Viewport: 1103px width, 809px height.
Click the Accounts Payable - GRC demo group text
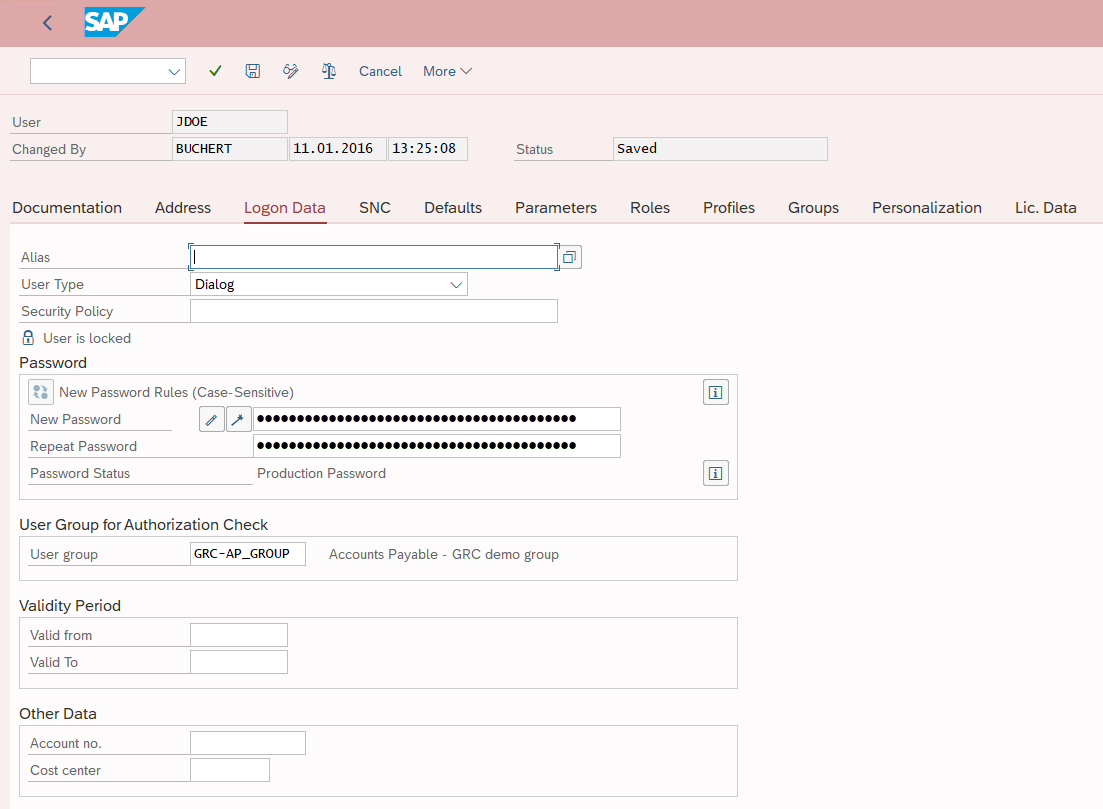[444, 554]
